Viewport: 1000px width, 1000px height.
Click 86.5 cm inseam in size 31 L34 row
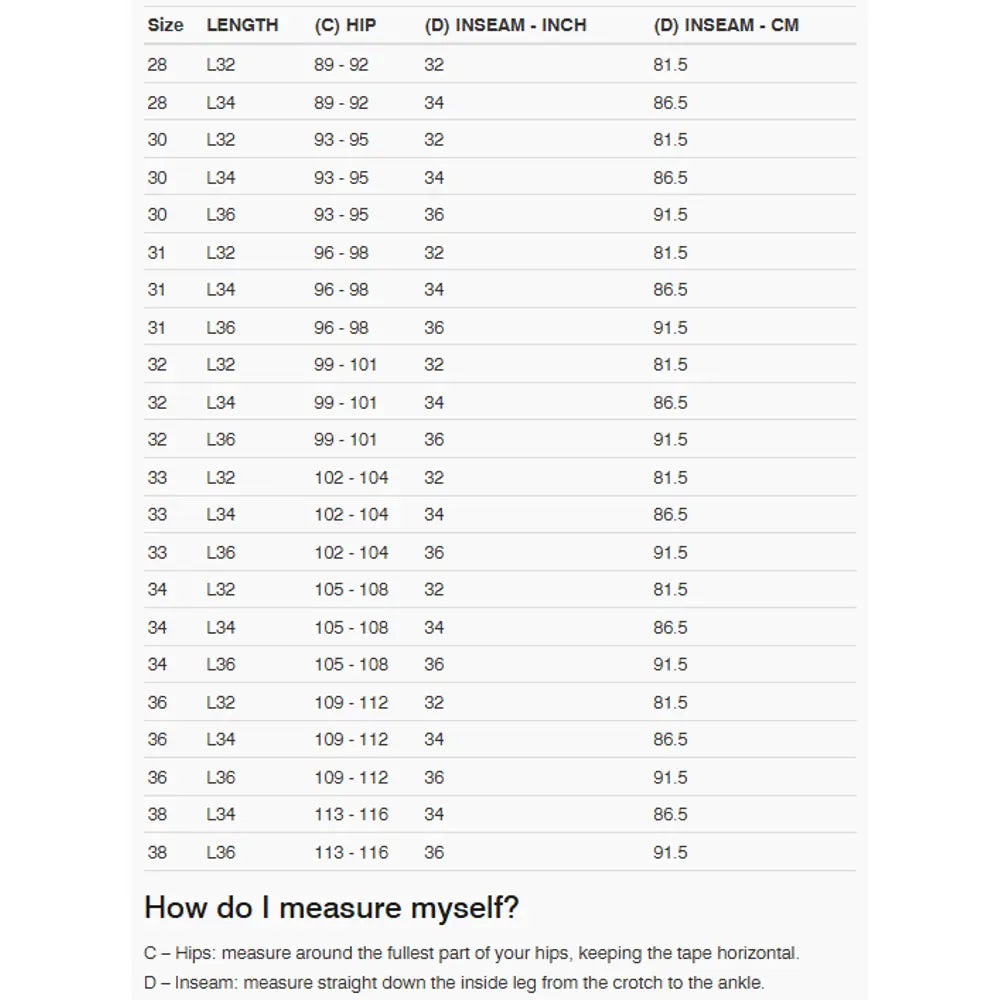point(670,290)
